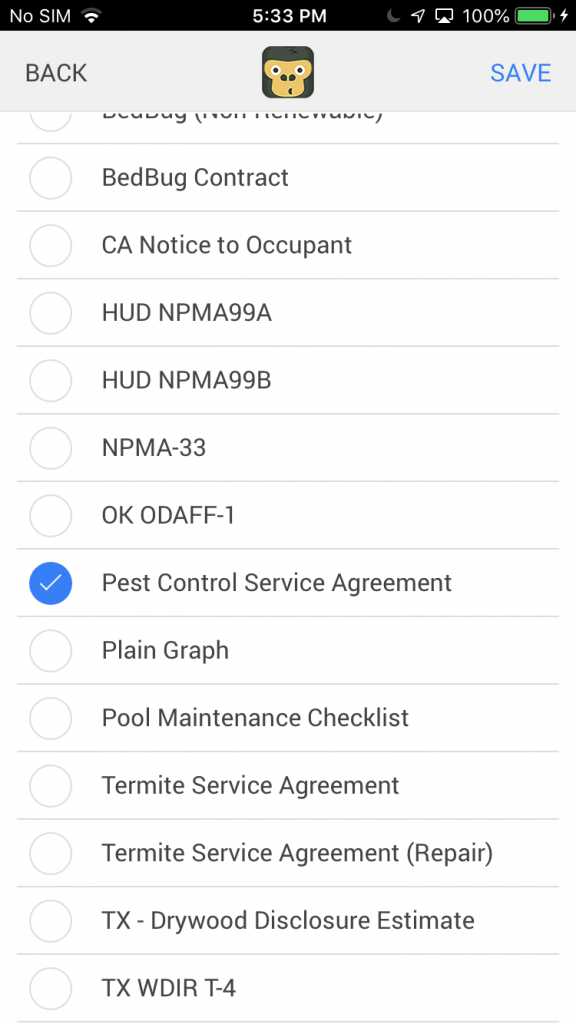Tap the AirPlay screen mirroring status icon

point(445,16)
